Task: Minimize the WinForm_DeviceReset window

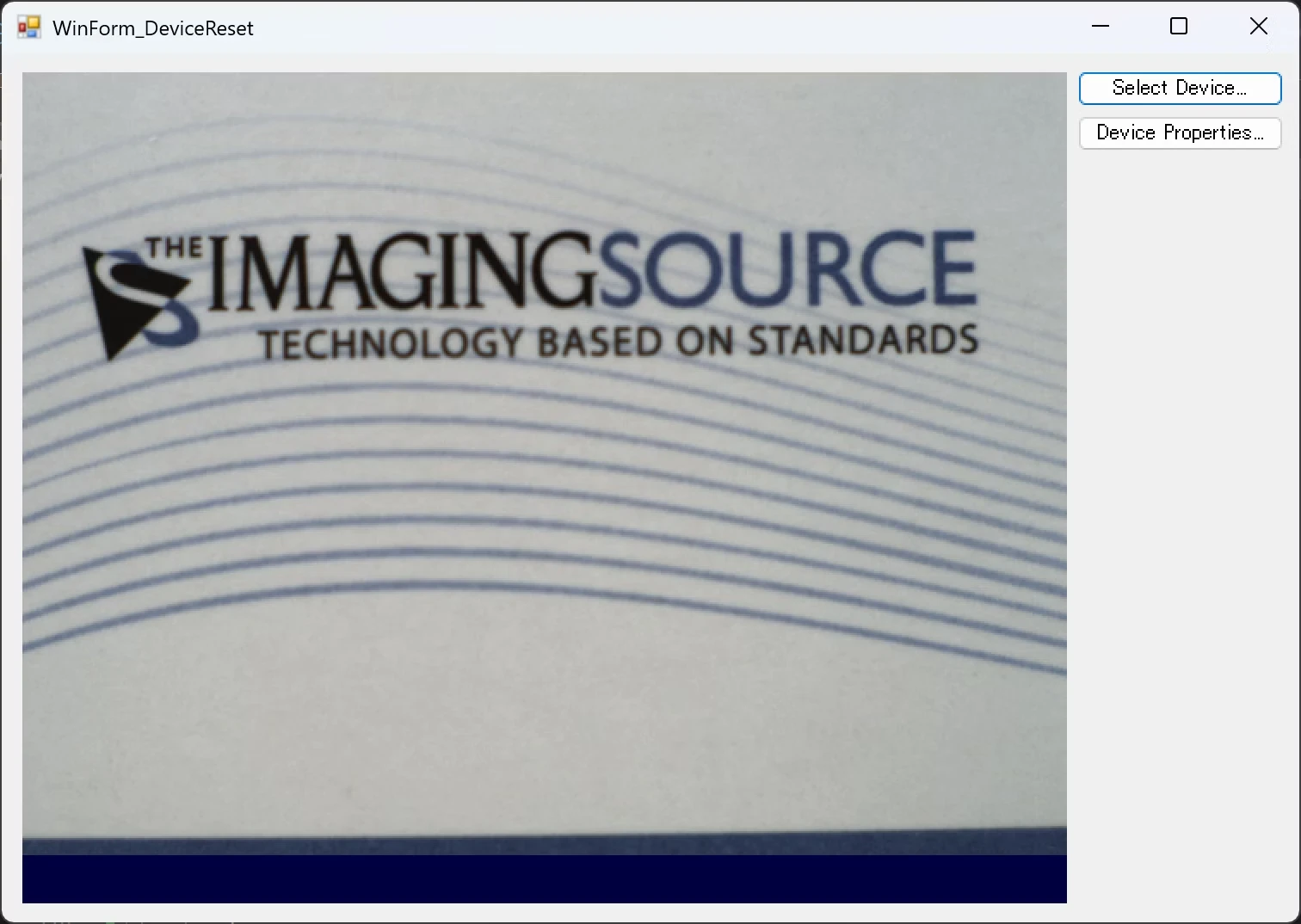Action: click(x=1101, y=27)
